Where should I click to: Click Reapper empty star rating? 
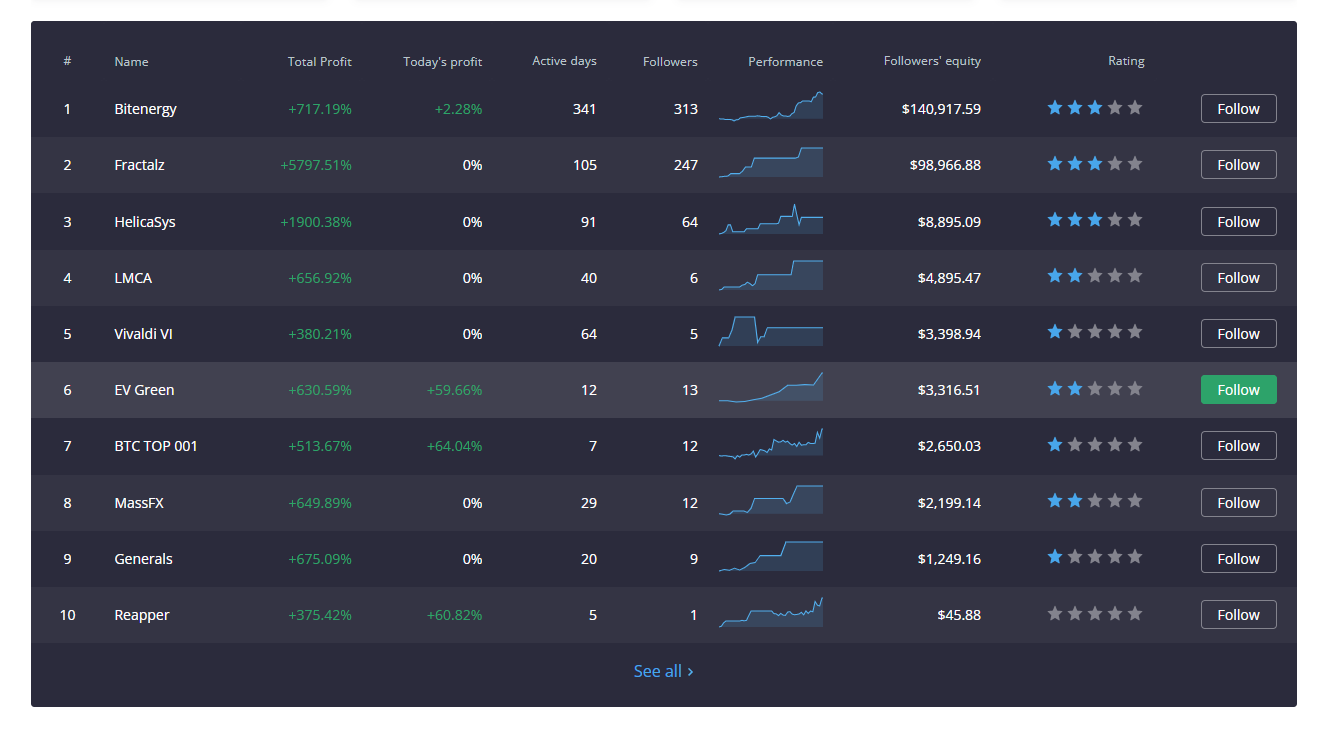(1095, 614)
